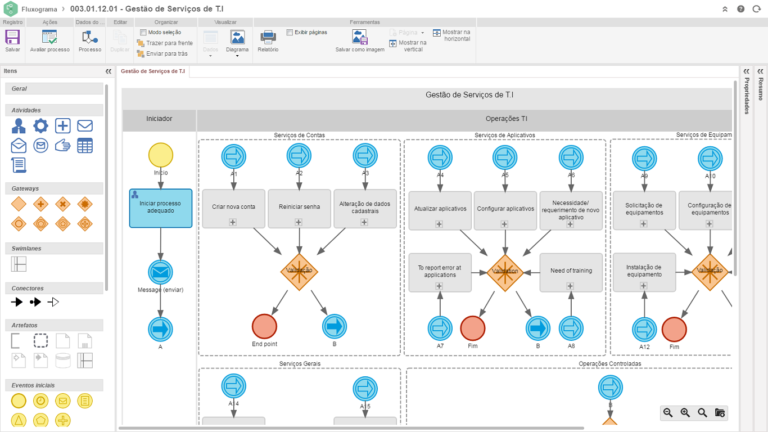Enable the Modo seleção checkbox
This screenshot has width=768, height=432.
click(142, 32)
